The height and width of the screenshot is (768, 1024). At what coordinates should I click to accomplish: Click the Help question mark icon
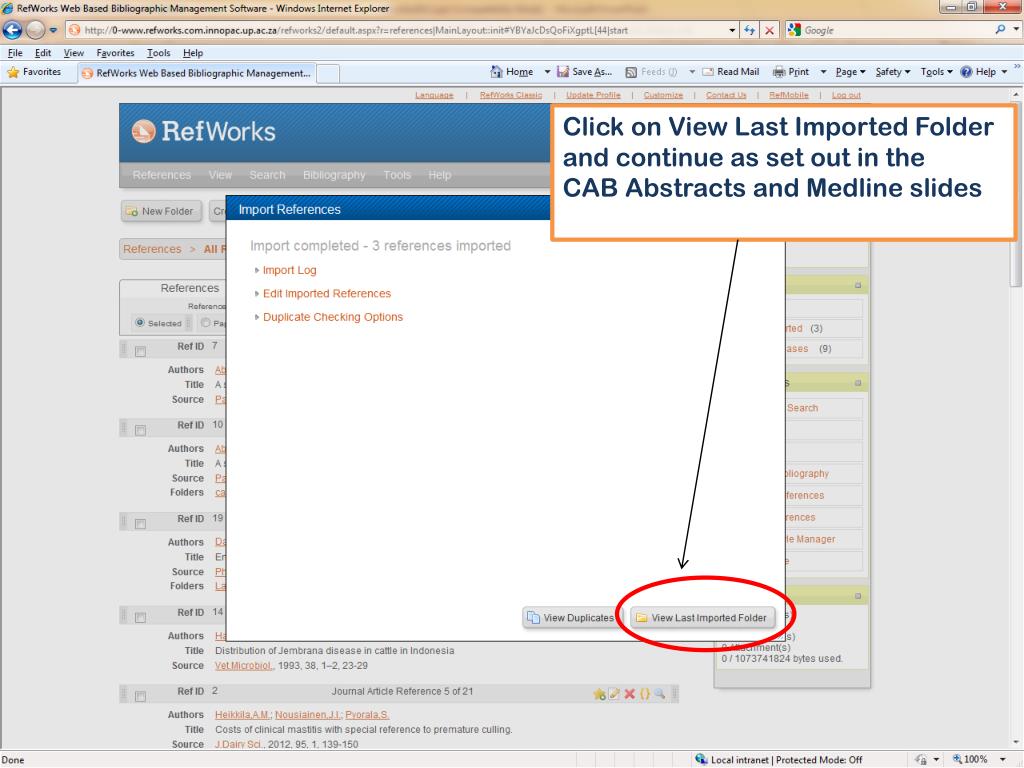(966, 72)
